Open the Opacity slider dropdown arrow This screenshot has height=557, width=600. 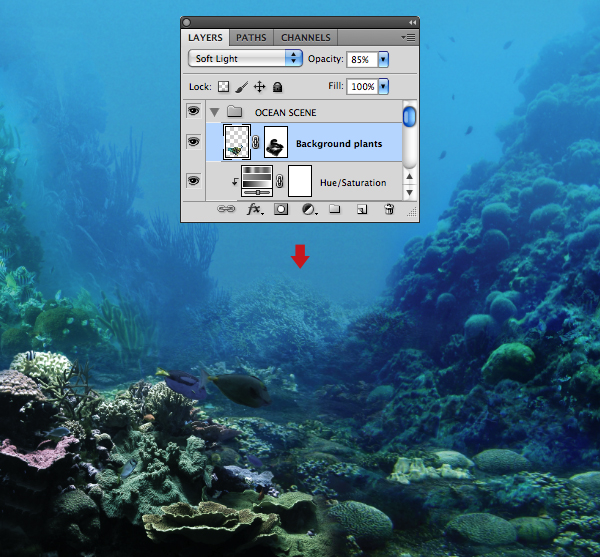click(x=383, y=59)
